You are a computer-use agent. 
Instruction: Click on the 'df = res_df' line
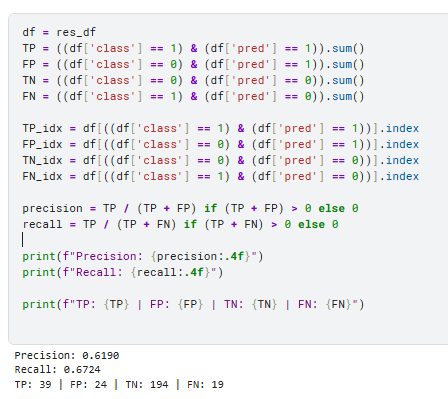tap(59, 32)
